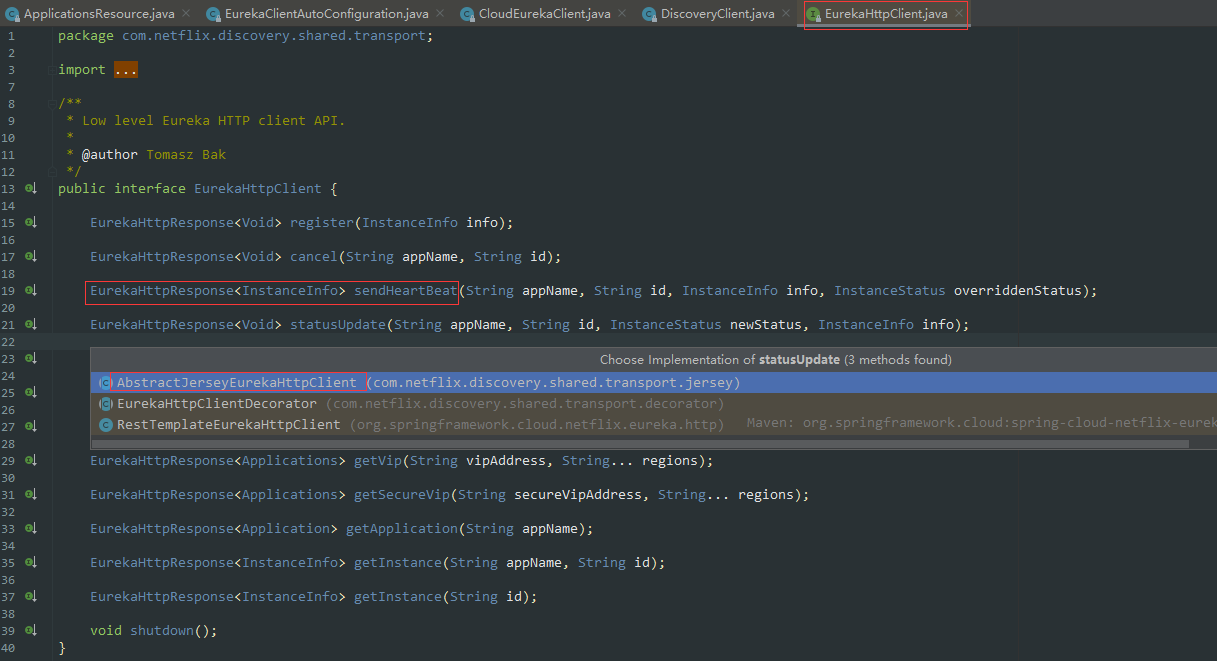Switch to CloudEurekaClient.java tab
The width and height of the screenshot is (1217, 661).
pyautogui.click(x=544, y=14)
